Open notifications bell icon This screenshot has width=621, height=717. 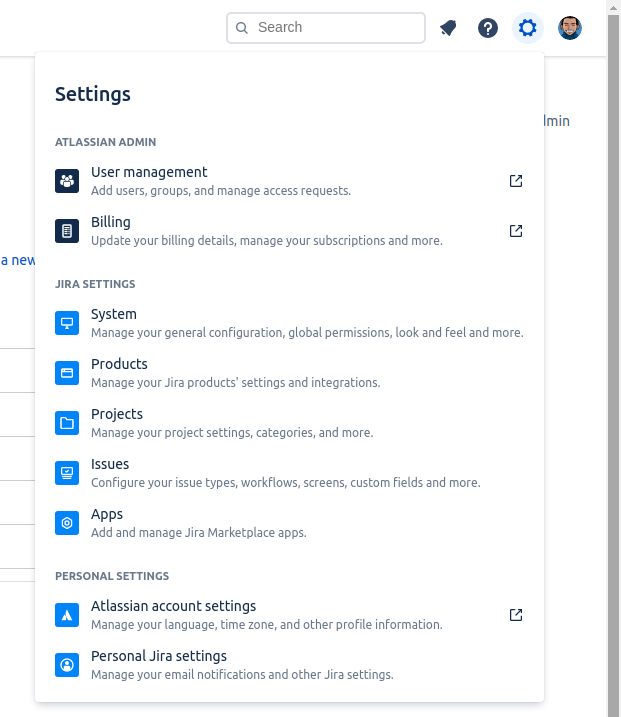(x=448, y=28)
